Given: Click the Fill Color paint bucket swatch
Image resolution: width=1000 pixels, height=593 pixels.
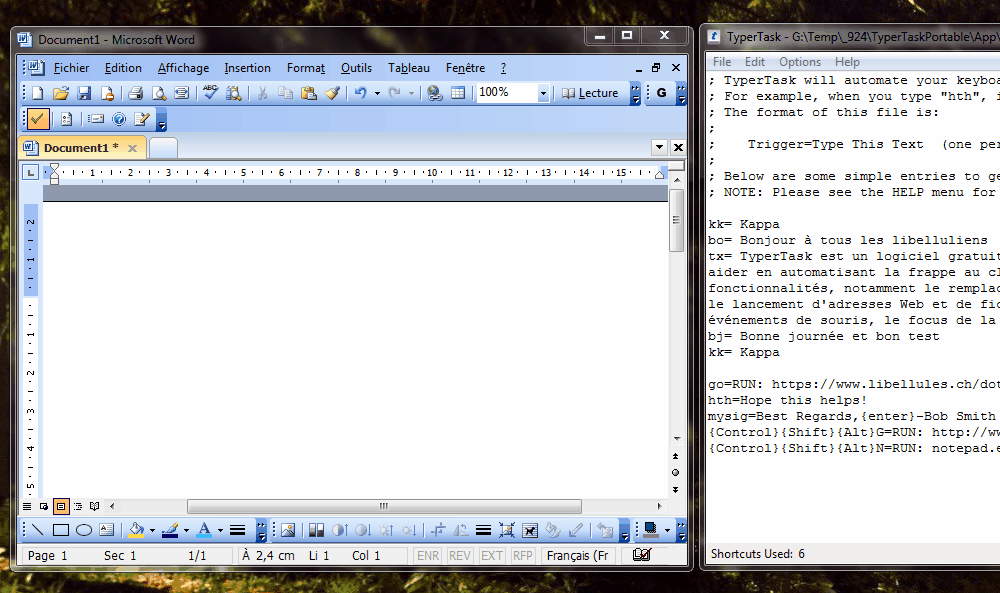Looking at the screenshot, I should pos(136,530).
